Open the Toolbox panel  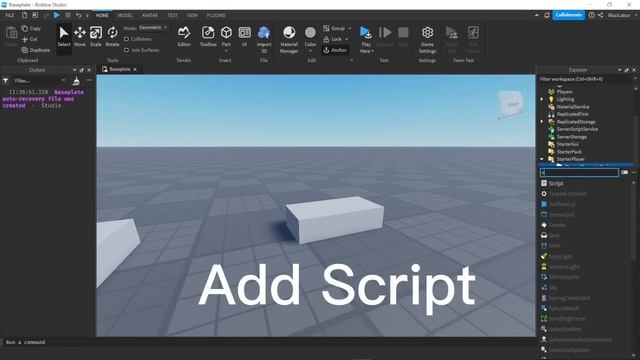[208, 37]
